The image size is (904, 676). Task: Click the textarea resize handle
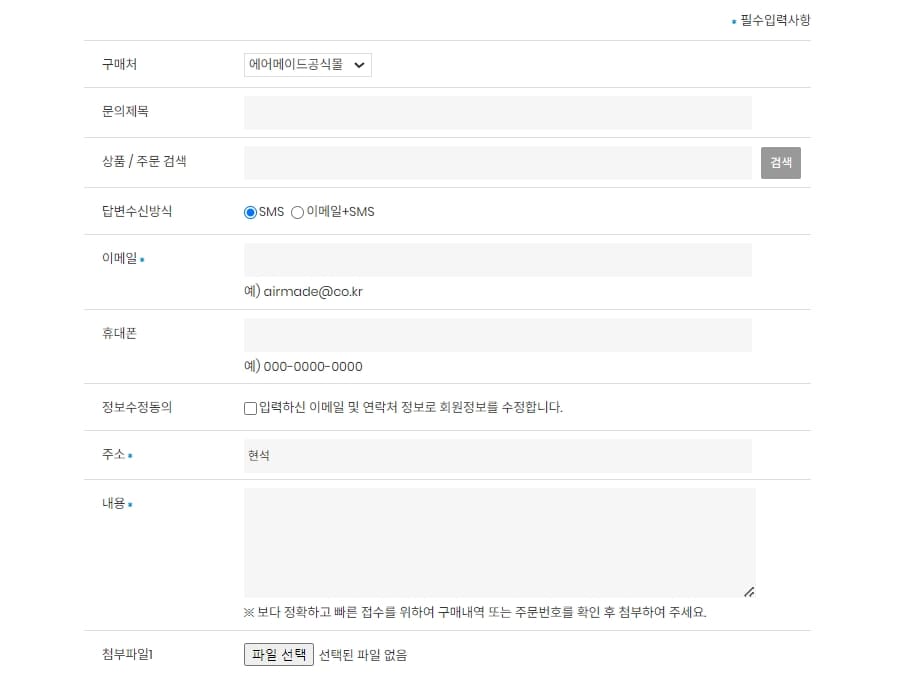749,592
